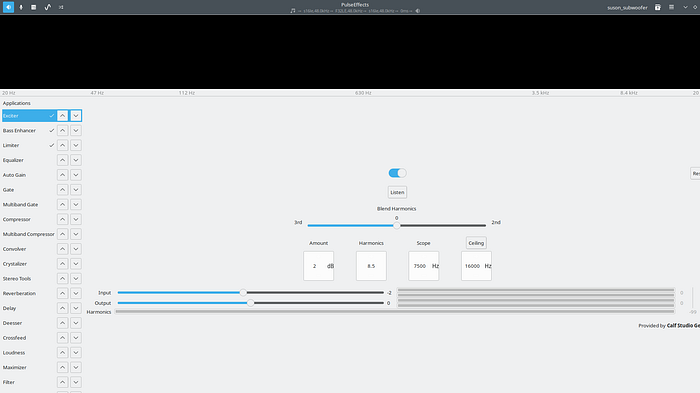Toggle the Ceiling button

tap(476, 243)
